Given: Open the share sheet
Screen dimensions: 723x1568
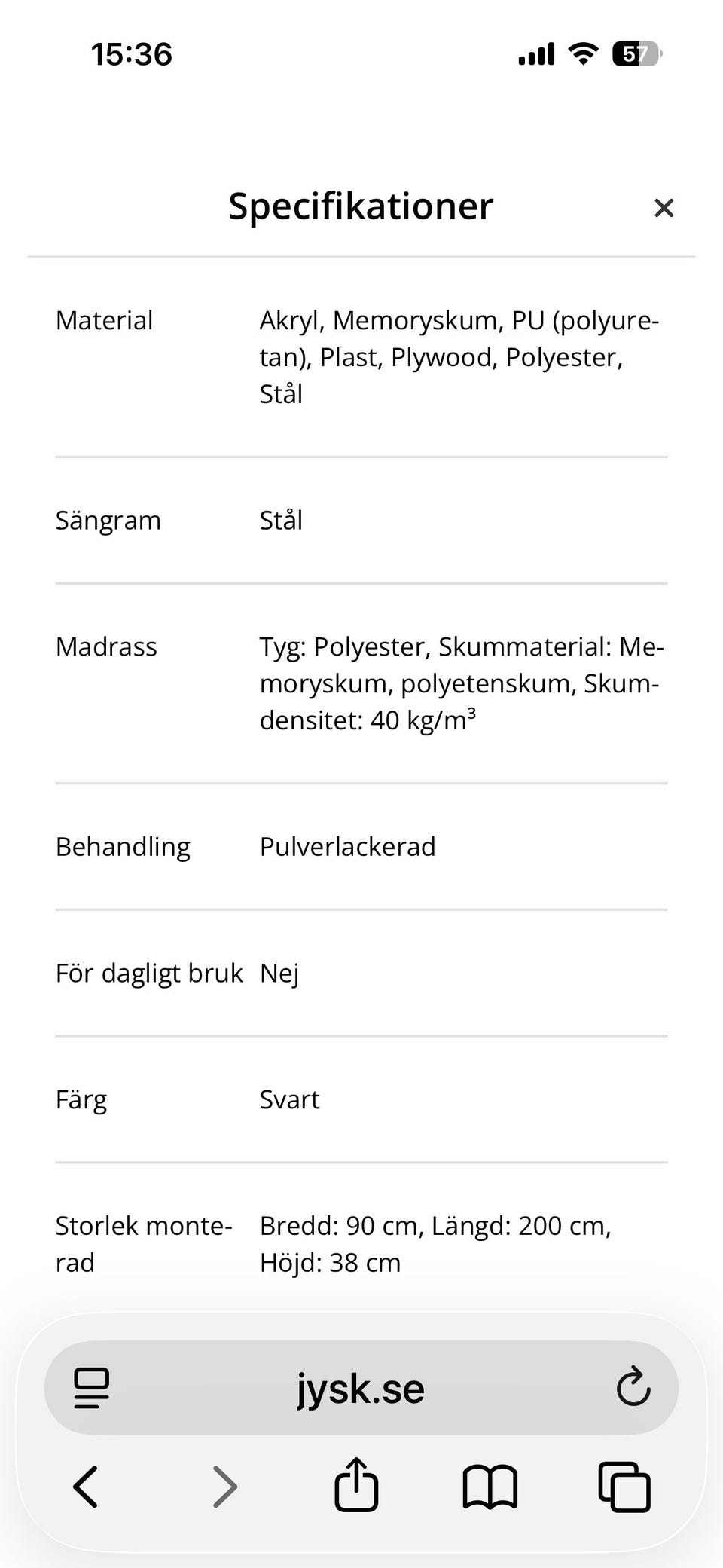Looking at the screenshot, I should pos(356,1484).
